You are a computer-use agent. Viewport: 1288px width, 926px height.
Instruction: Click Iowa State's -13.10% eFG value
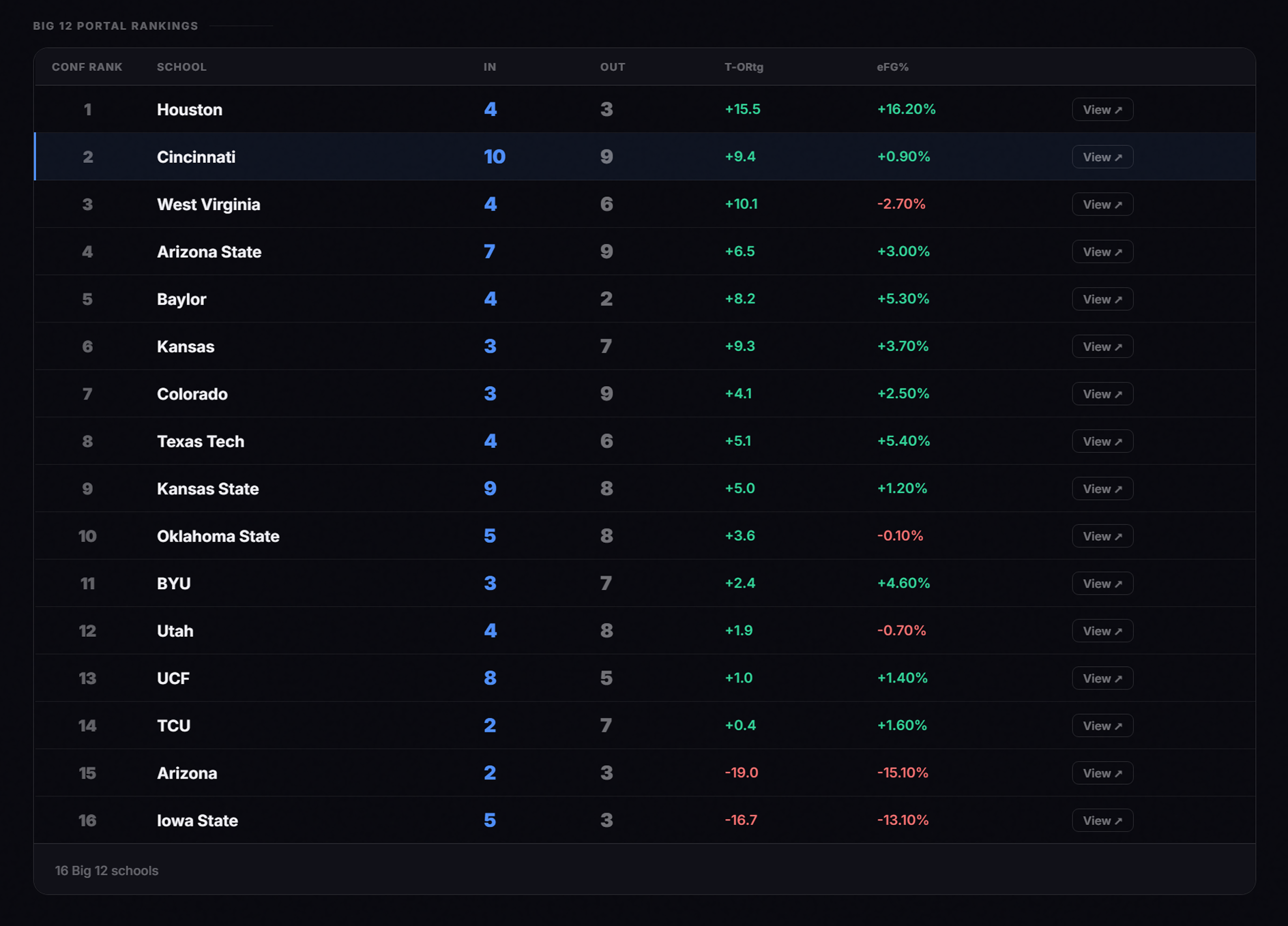[903, 820]
